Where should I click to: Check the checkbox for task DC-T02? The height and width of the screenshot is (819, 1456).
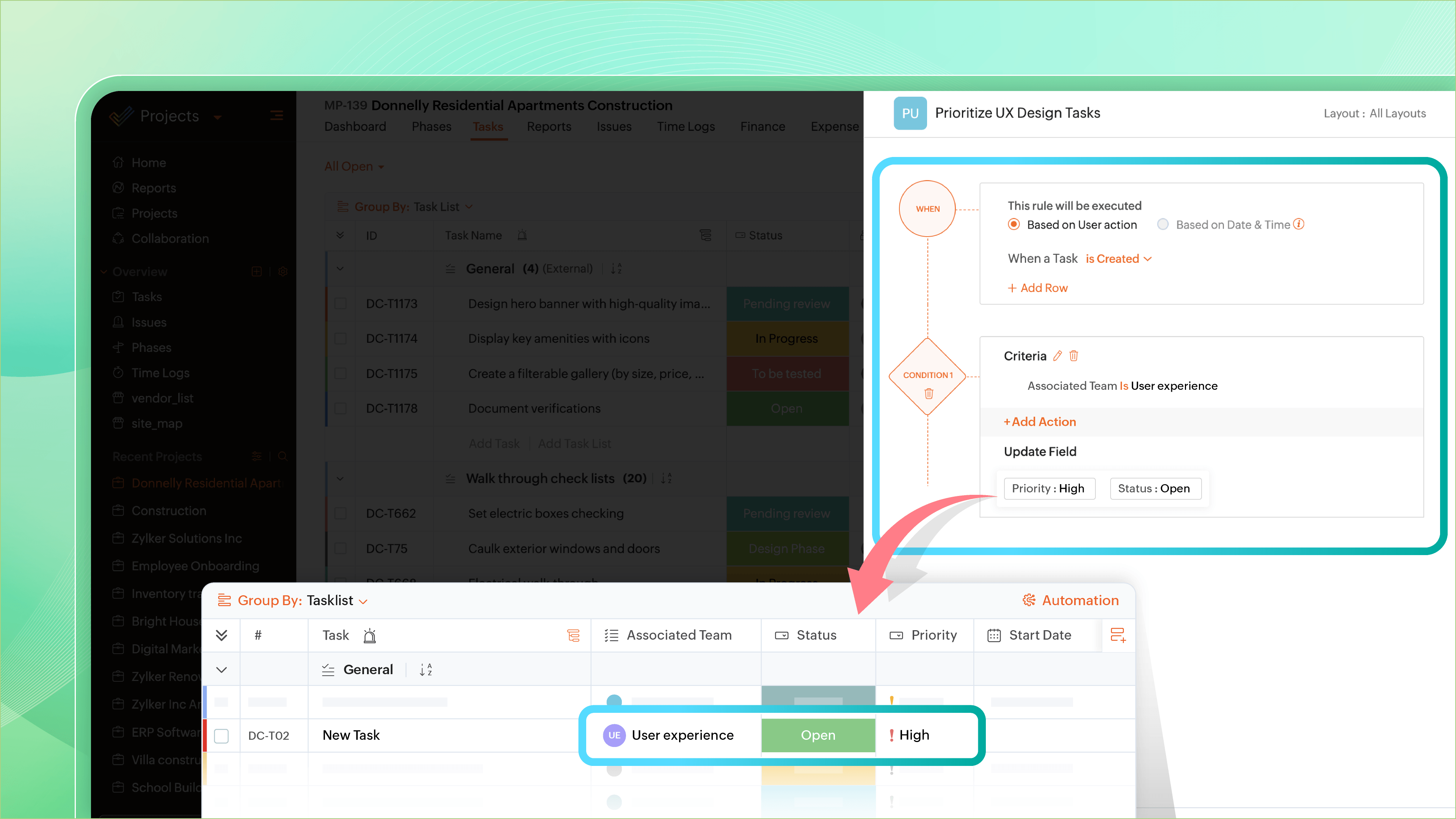click(221, 736)
